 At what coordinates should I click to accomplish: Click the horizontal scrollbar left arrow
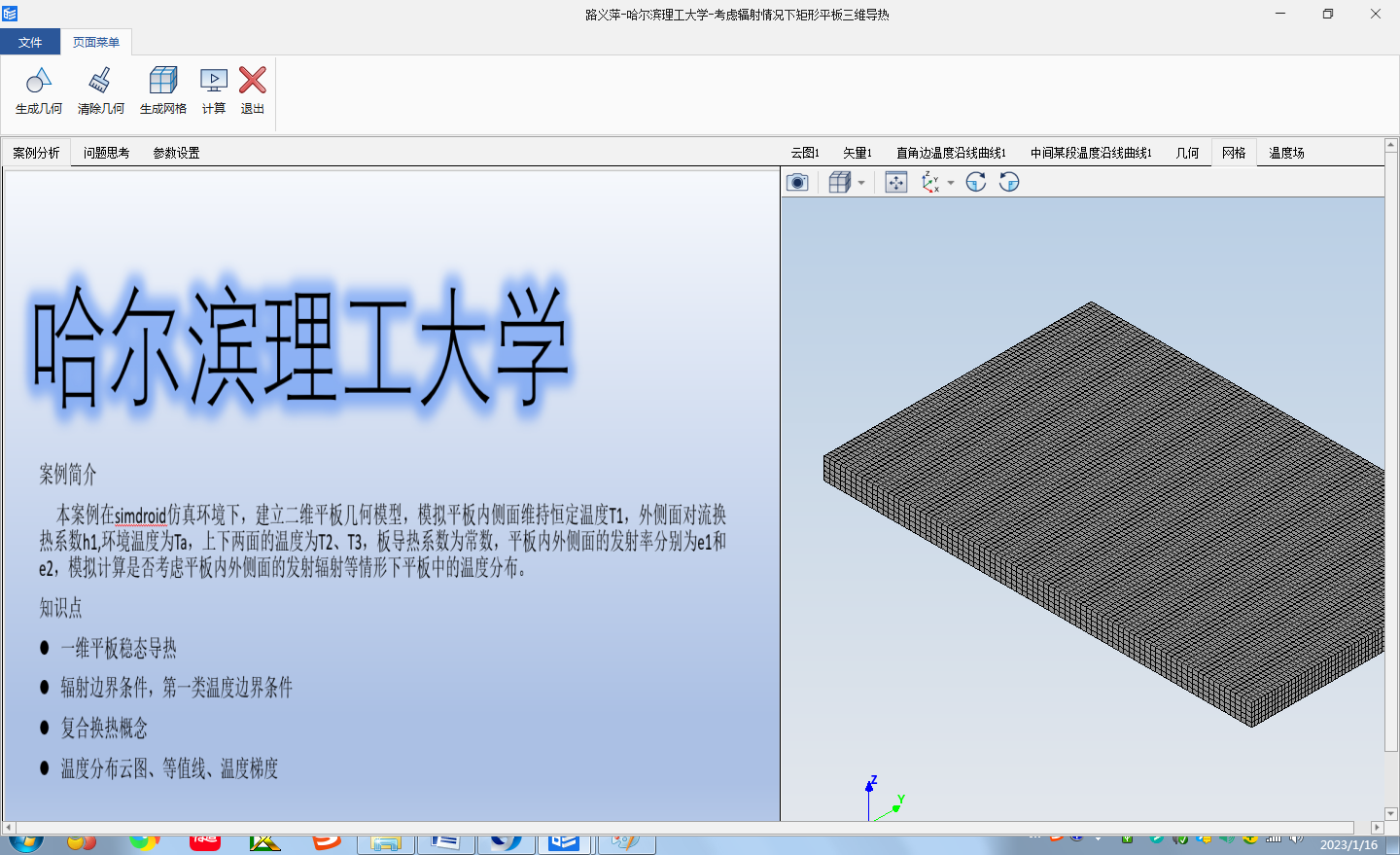click(9, 828)
